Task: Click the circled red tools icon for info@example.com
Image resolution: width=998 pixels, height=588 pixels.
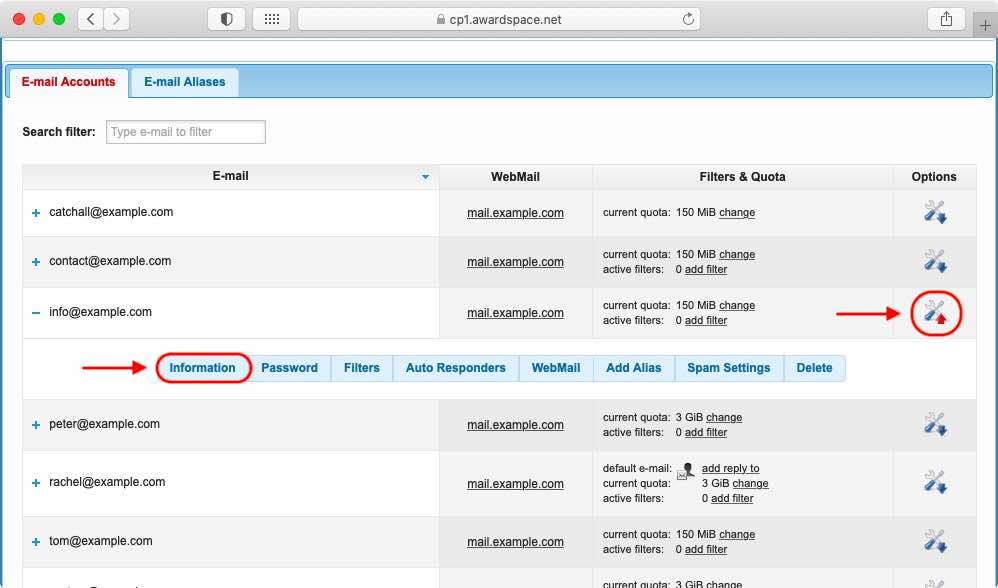Action: (x=934, y=312)
